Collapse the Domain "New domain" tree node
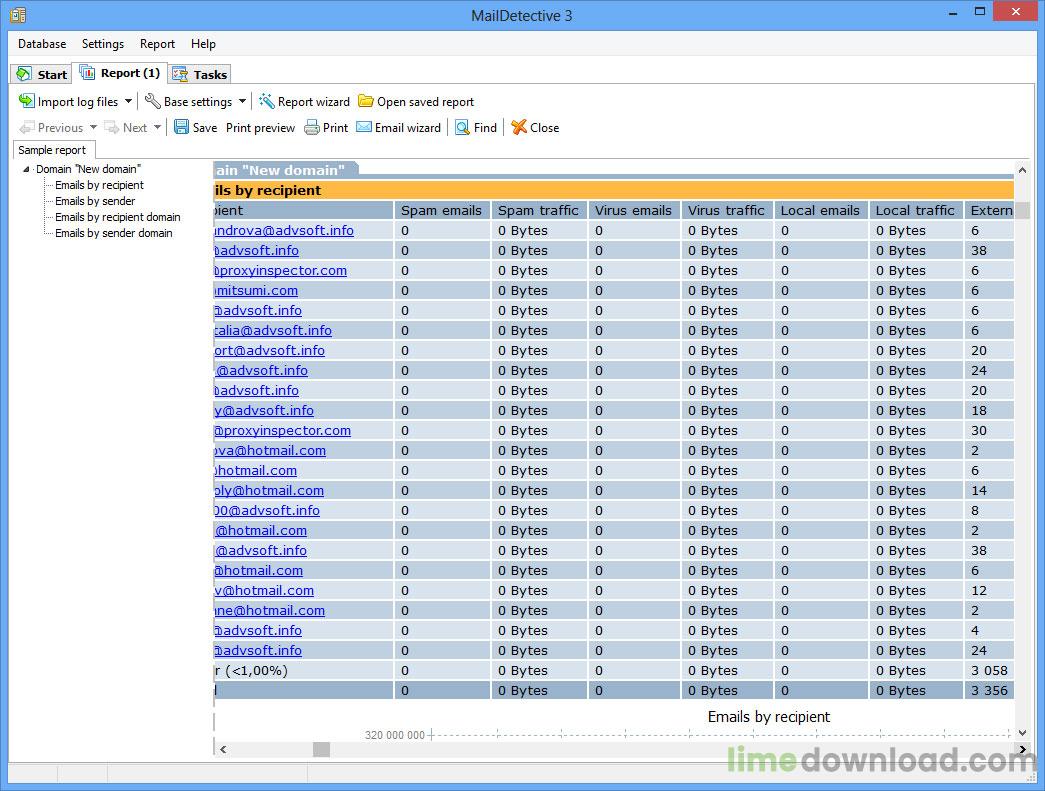Image resolution: width=1045 pixels, height=791 pixels. pyautogui.click(x=26, y=169)
